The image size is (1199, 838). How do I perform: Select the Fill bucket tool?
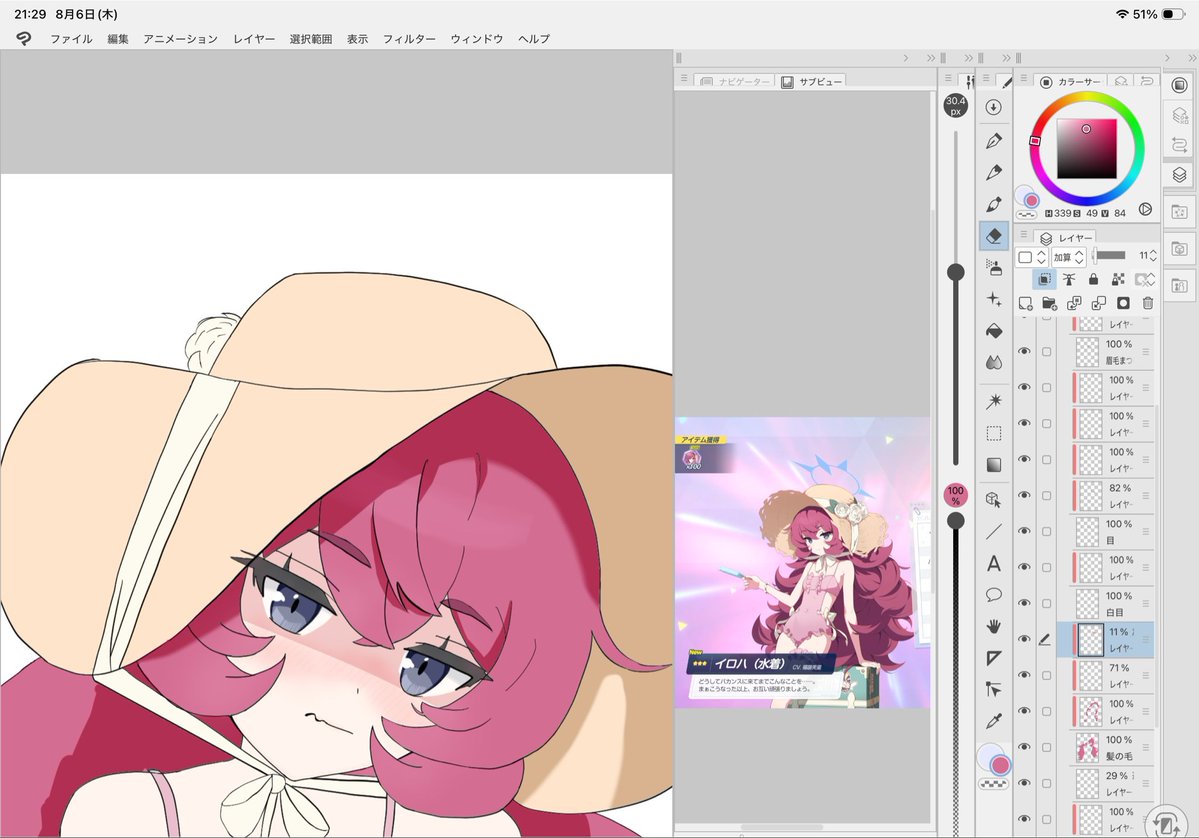[993, 330]
